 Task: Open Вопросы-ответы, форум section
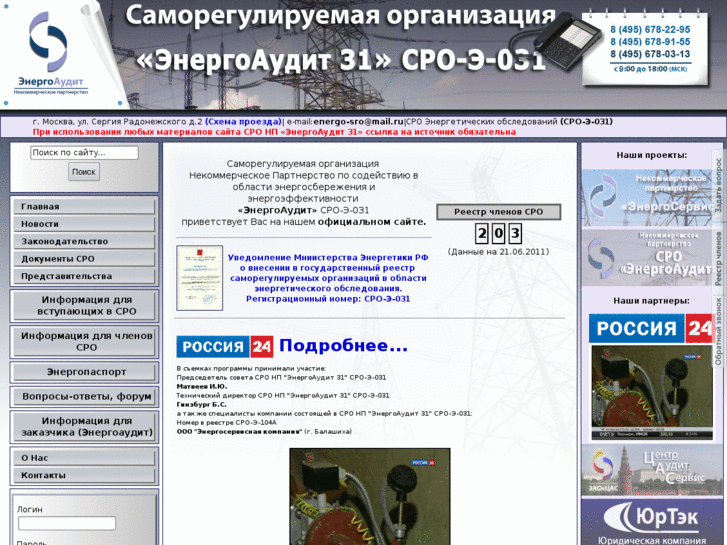click(x=85, y=397)
